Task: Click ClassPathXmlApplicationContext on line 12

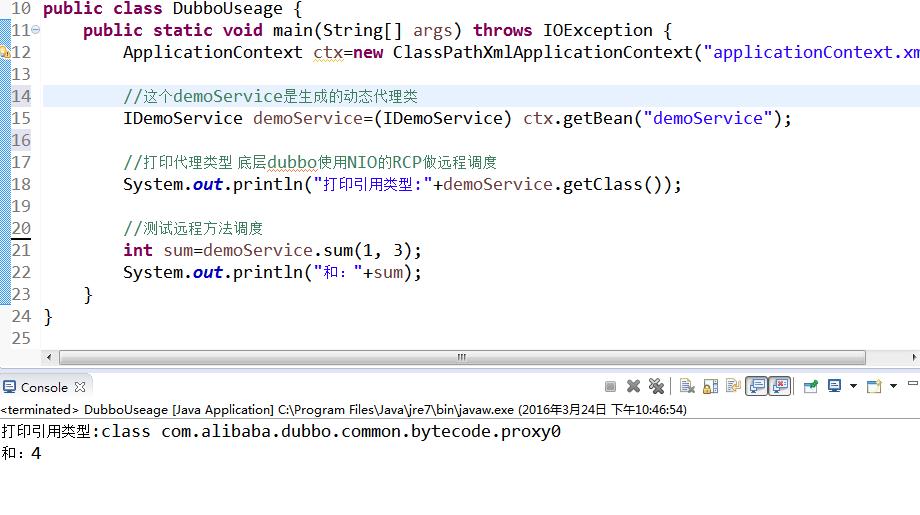Action: [x=543, y=52]
